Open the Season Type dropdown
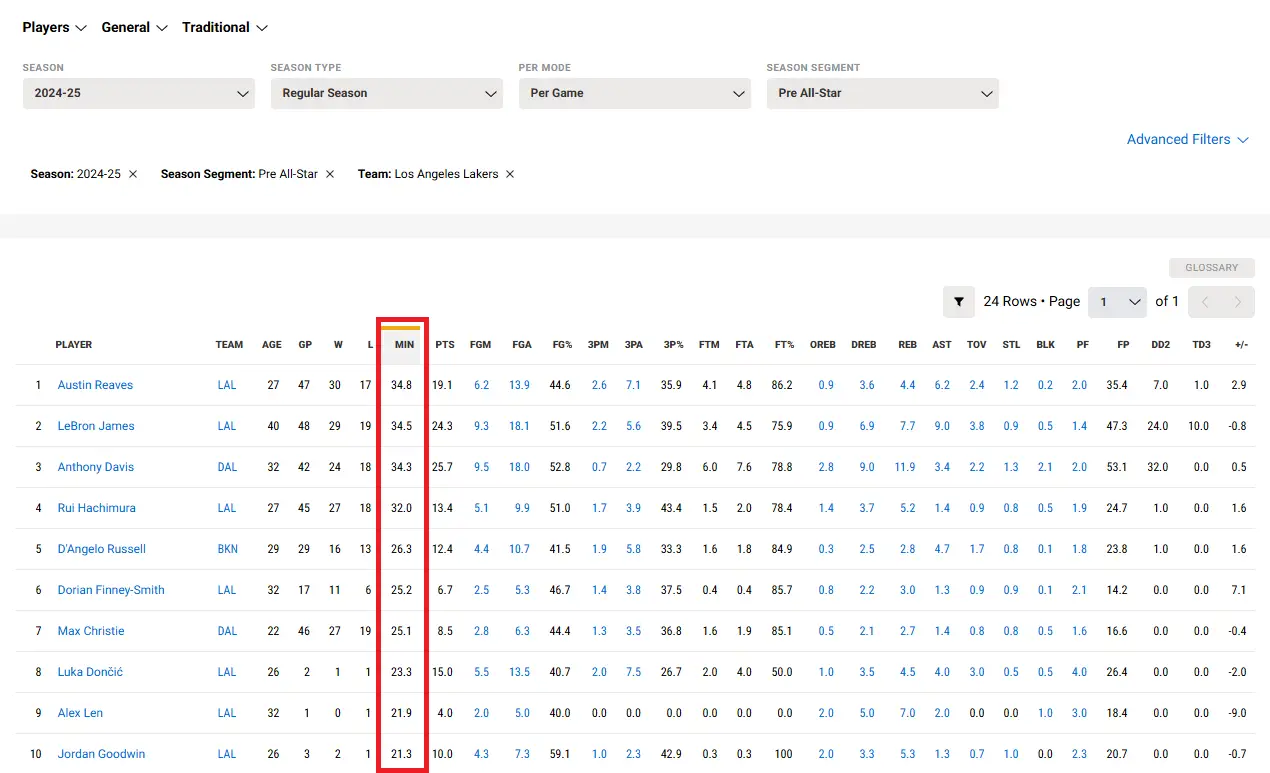 386,93
